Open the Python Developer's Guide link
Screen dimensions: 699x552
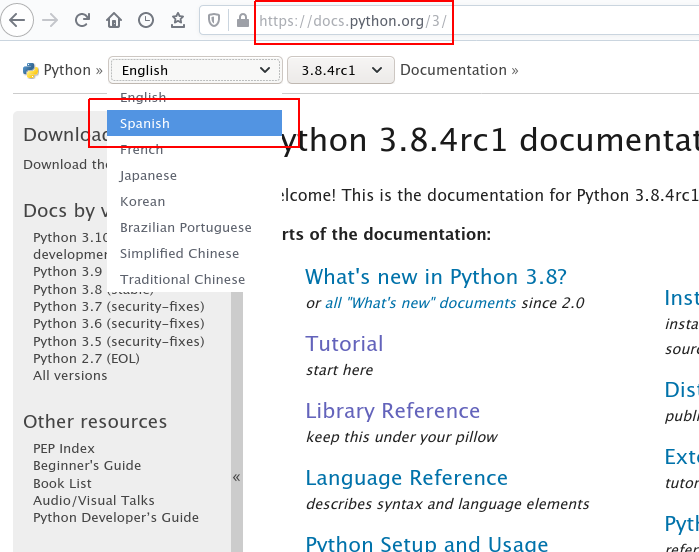[x=116, y=517]
